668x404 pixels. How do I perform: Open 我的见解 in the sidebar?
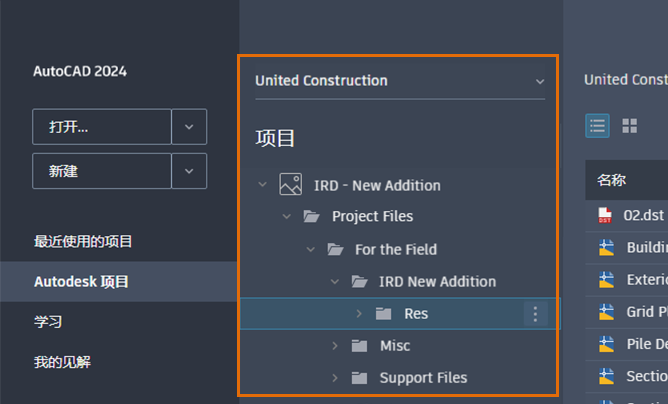(62, 362)
